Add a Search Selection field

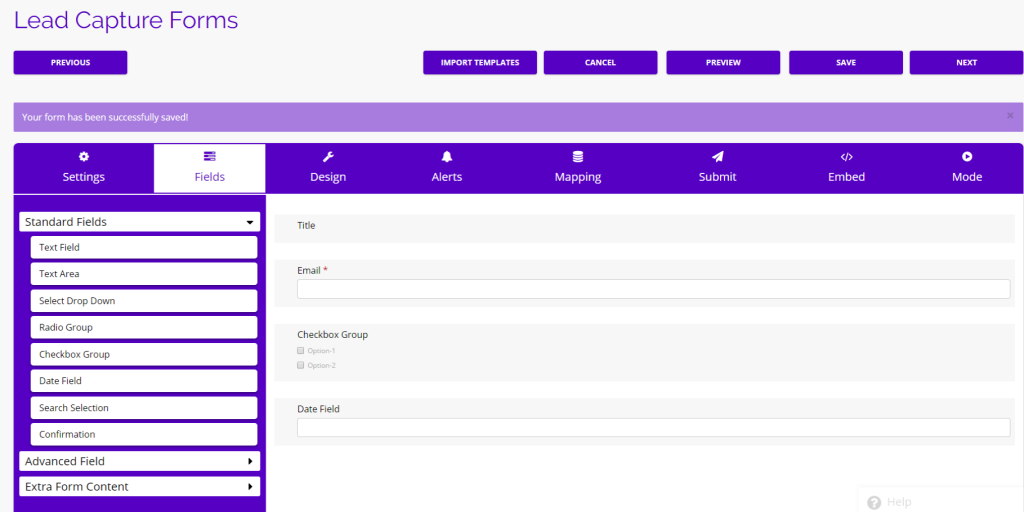coord(144,408)
